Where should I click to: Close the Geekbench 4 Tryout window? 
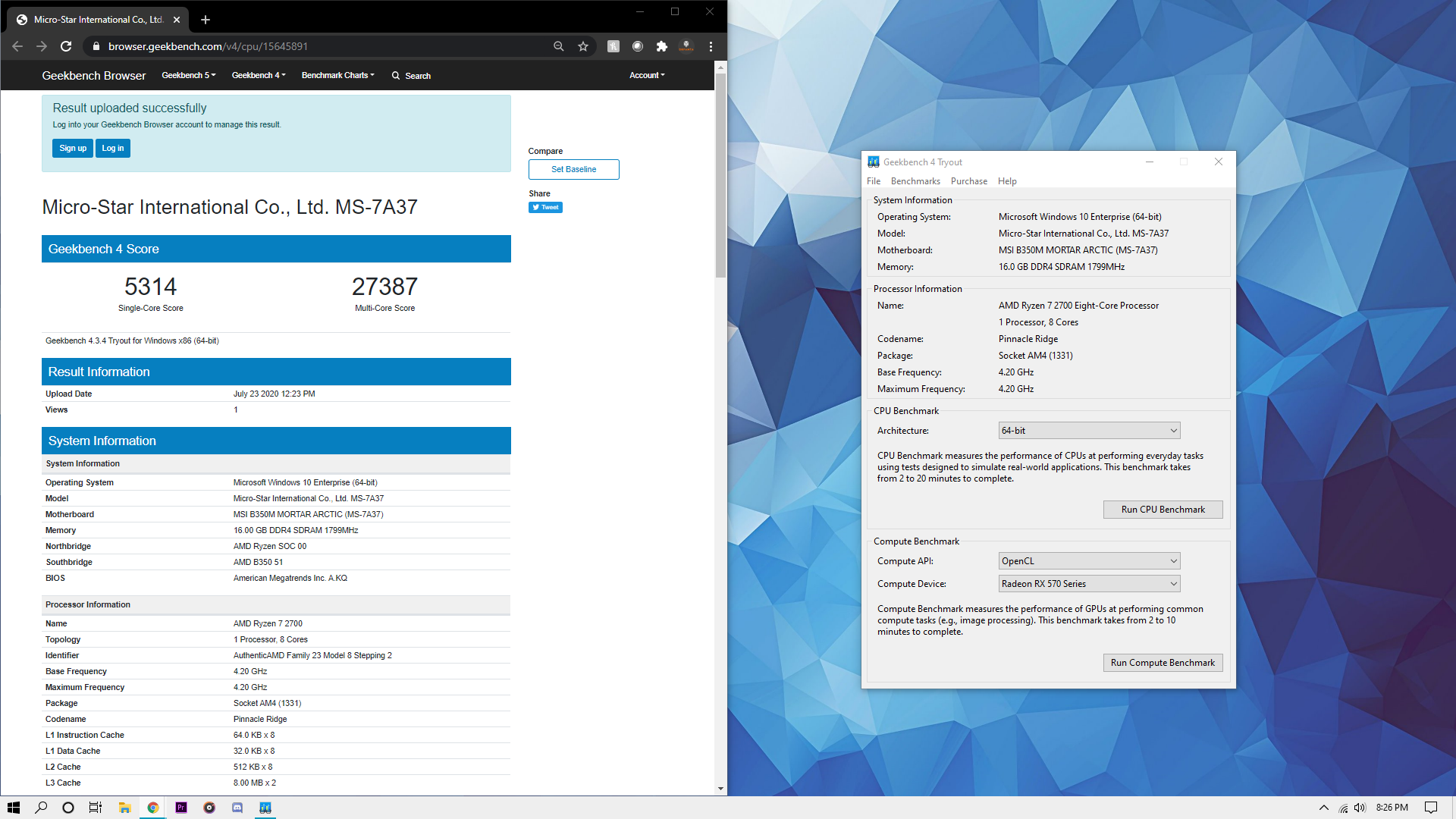pyautogui.click(x=1219, y=162)
